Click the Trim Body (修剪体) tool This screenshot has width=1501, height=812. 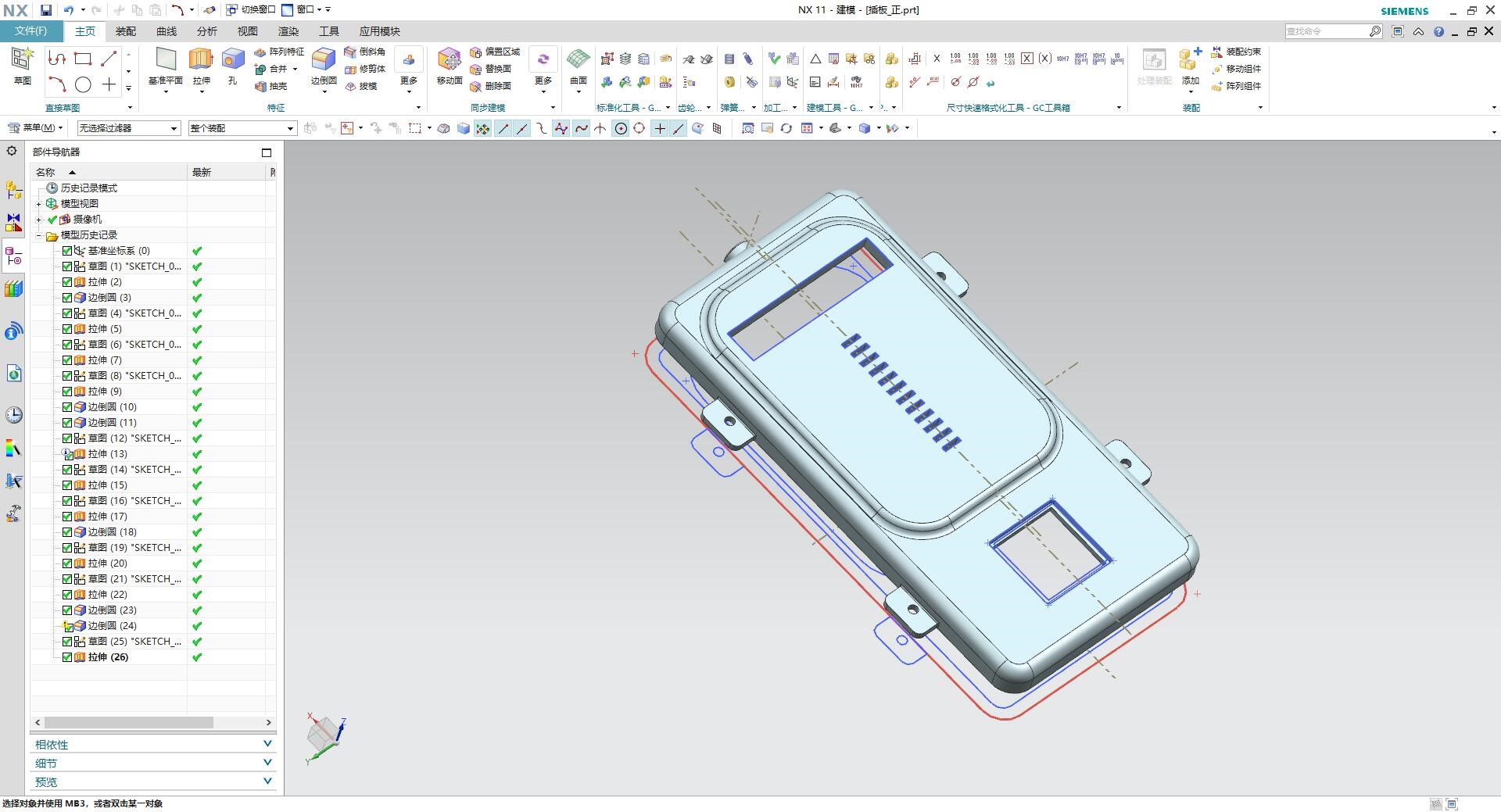[x=365, y=69]
